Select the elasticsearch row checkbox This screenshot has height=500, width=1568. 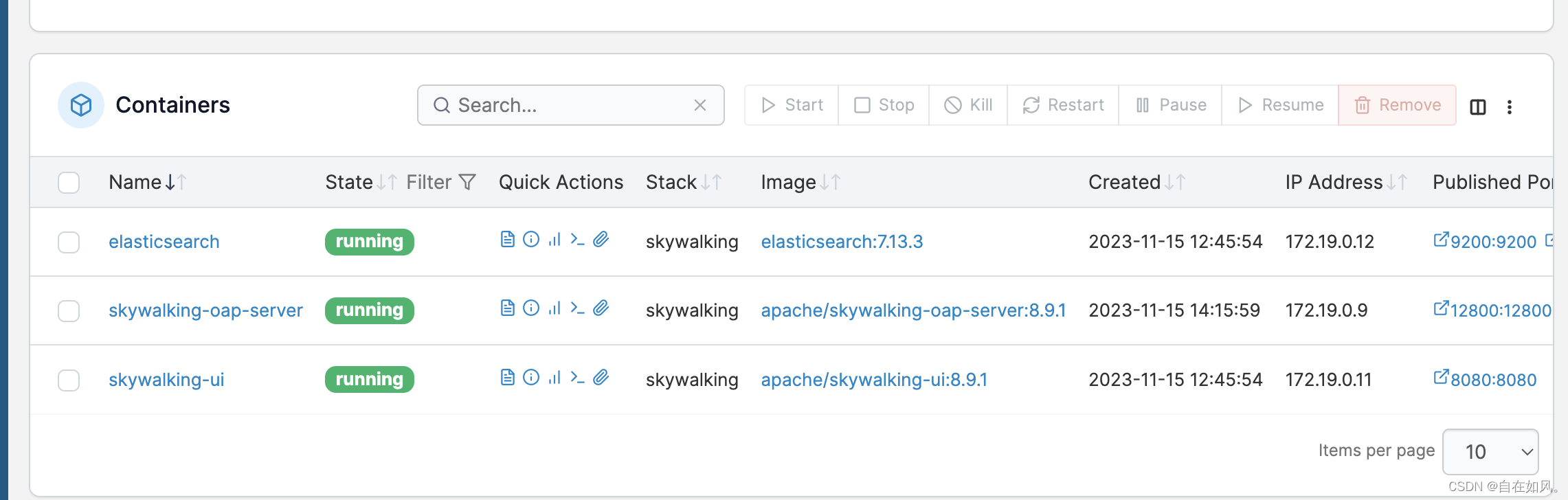(x=69, y=242)
